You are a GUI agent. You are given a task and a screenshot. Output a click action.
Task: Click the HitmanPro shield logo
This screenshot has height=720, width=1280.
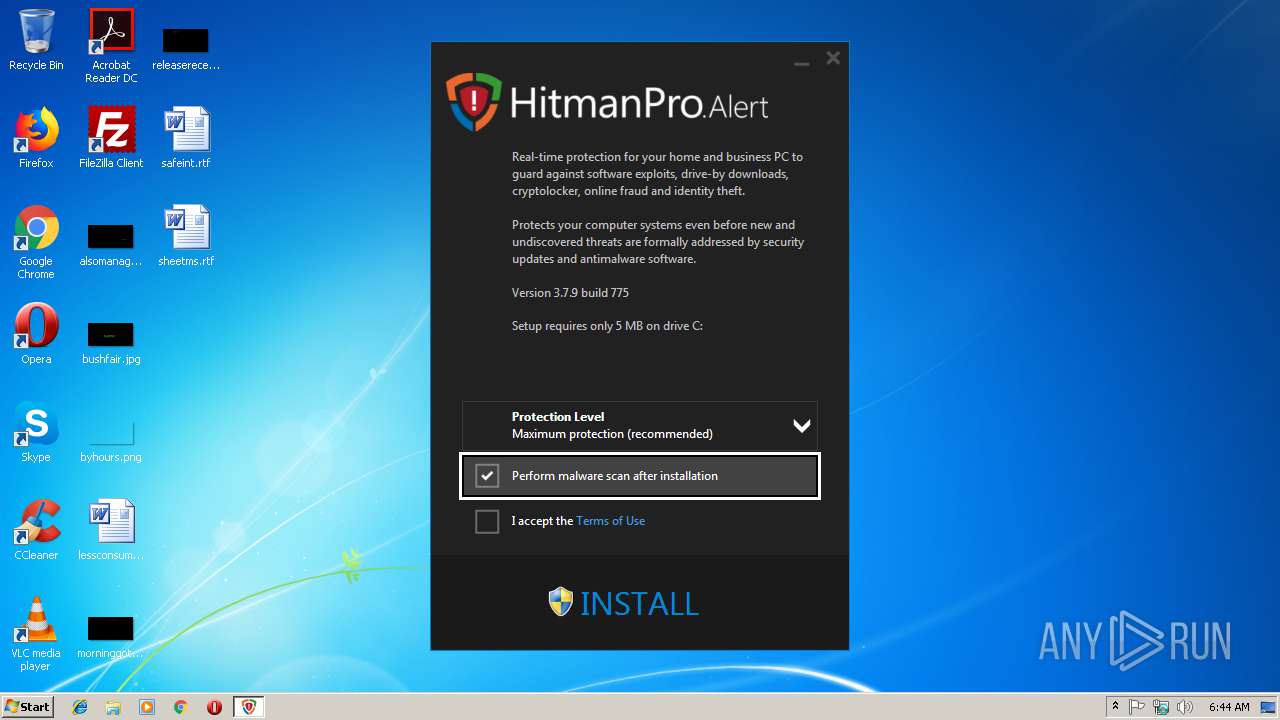tap(473, 102)
